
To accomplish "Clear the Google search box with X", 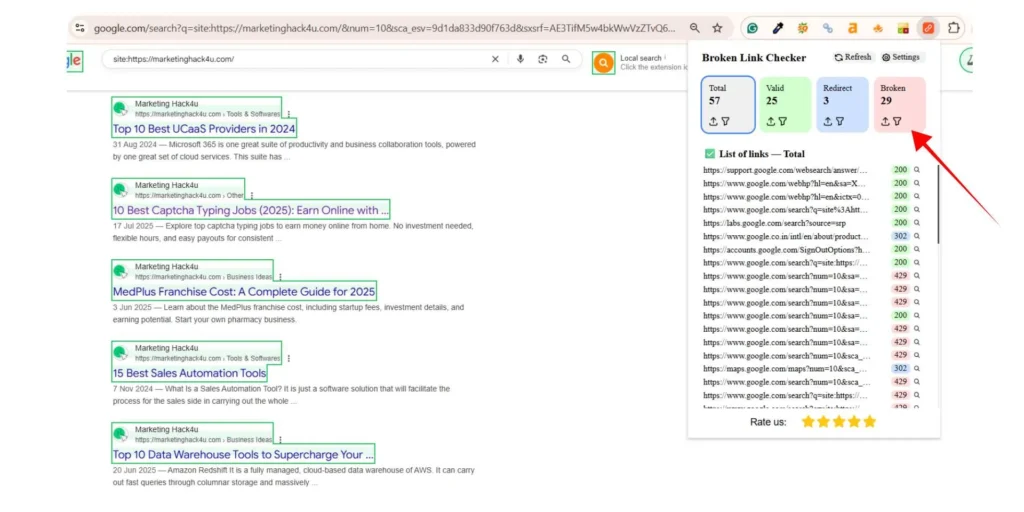I will (495, 60).
